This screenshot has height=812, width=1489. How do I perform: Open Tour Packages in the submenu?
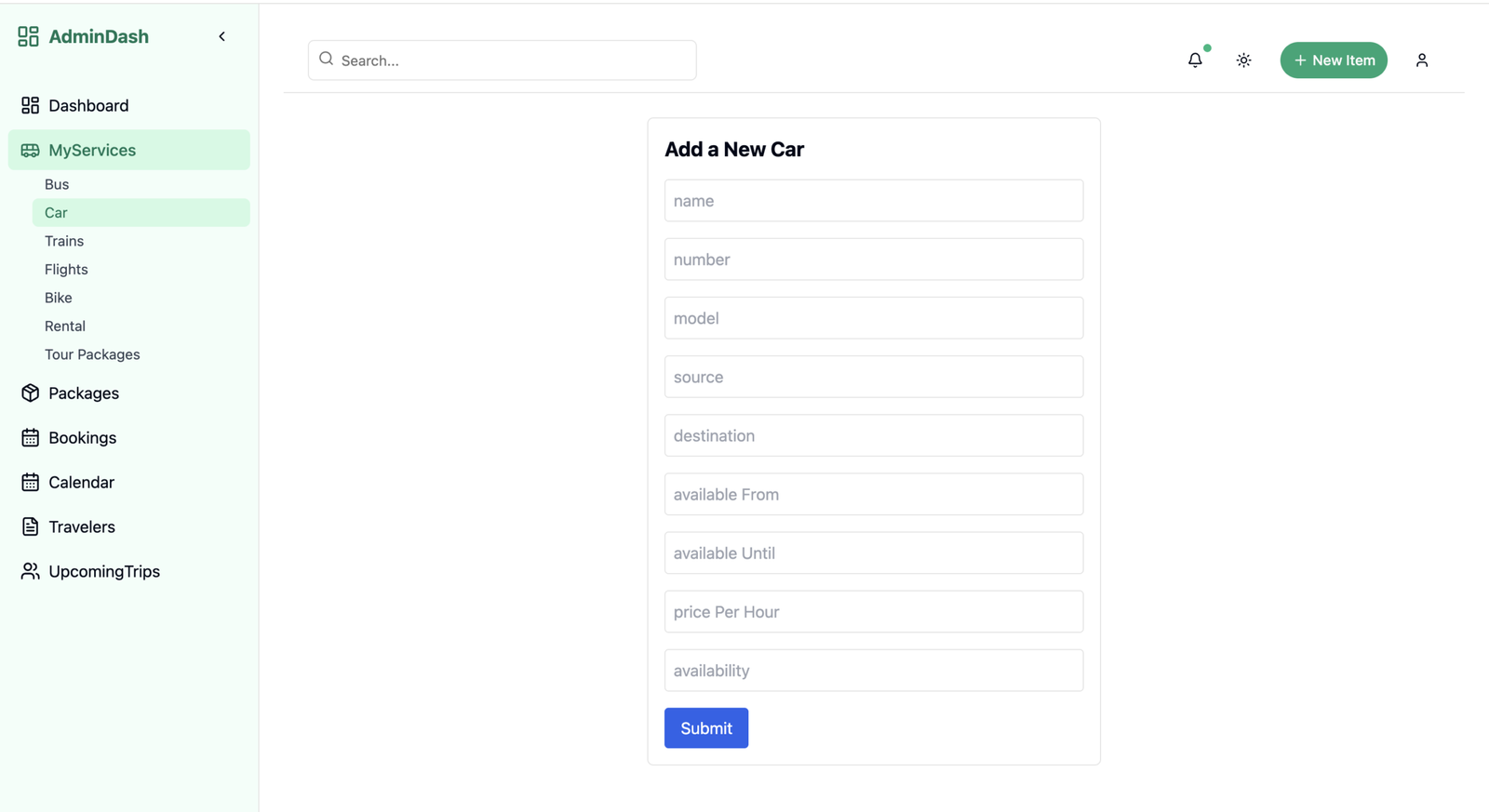[x=92, y=354]
